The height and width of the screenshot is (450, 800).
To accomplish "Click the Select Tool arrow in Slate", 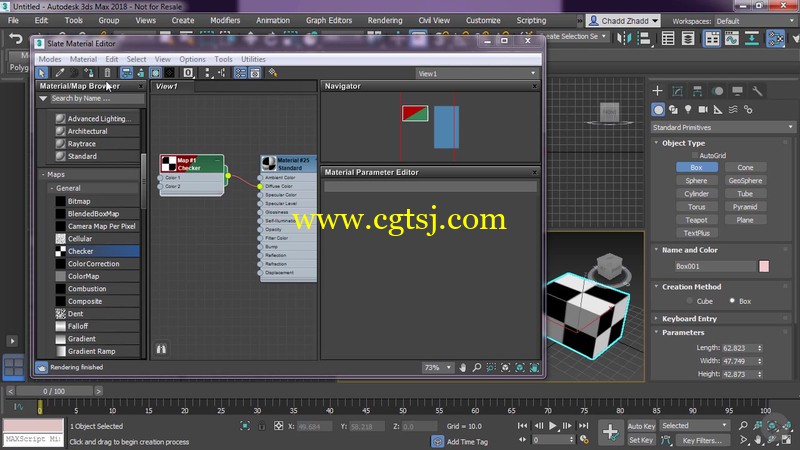I will 42,73.
